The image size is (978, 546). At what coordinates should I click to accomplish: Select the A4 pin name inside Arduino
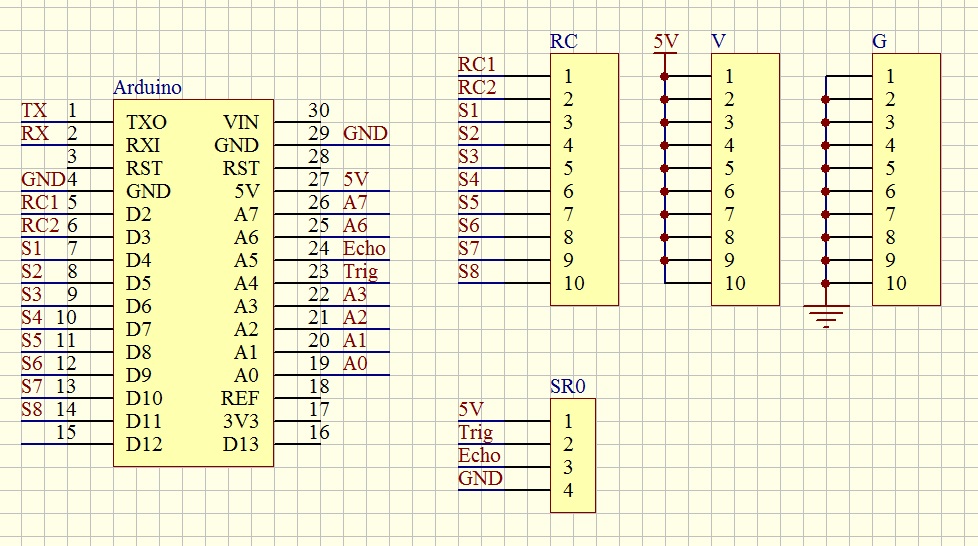pyautogui.click(x=246, y=284)
